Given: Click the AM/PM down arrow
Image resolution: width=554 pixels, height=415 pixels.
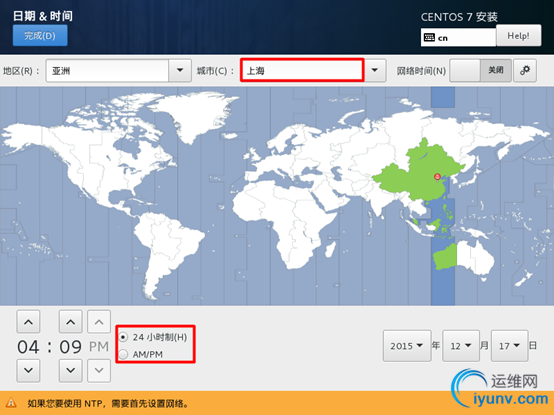Looking at the screenshot, I should [99, 370].
